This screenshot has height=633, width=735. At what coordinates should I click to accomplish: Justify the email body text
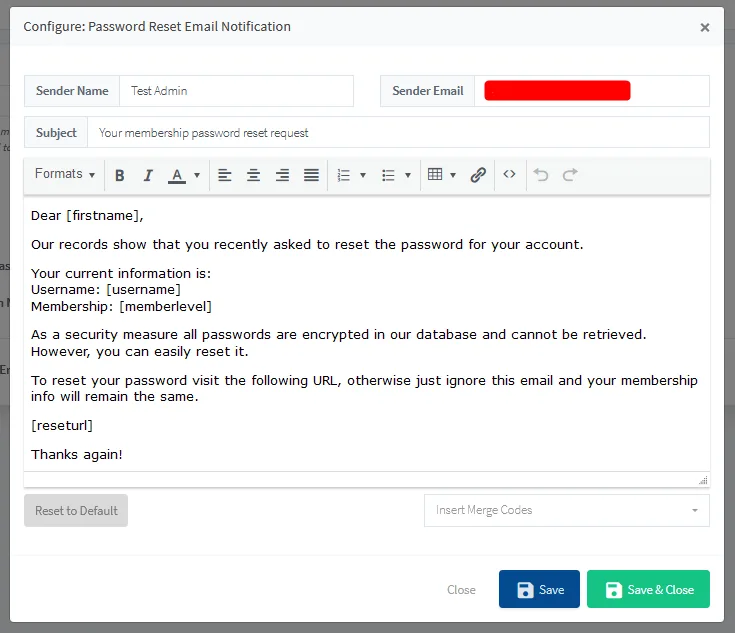click(311, 175)
